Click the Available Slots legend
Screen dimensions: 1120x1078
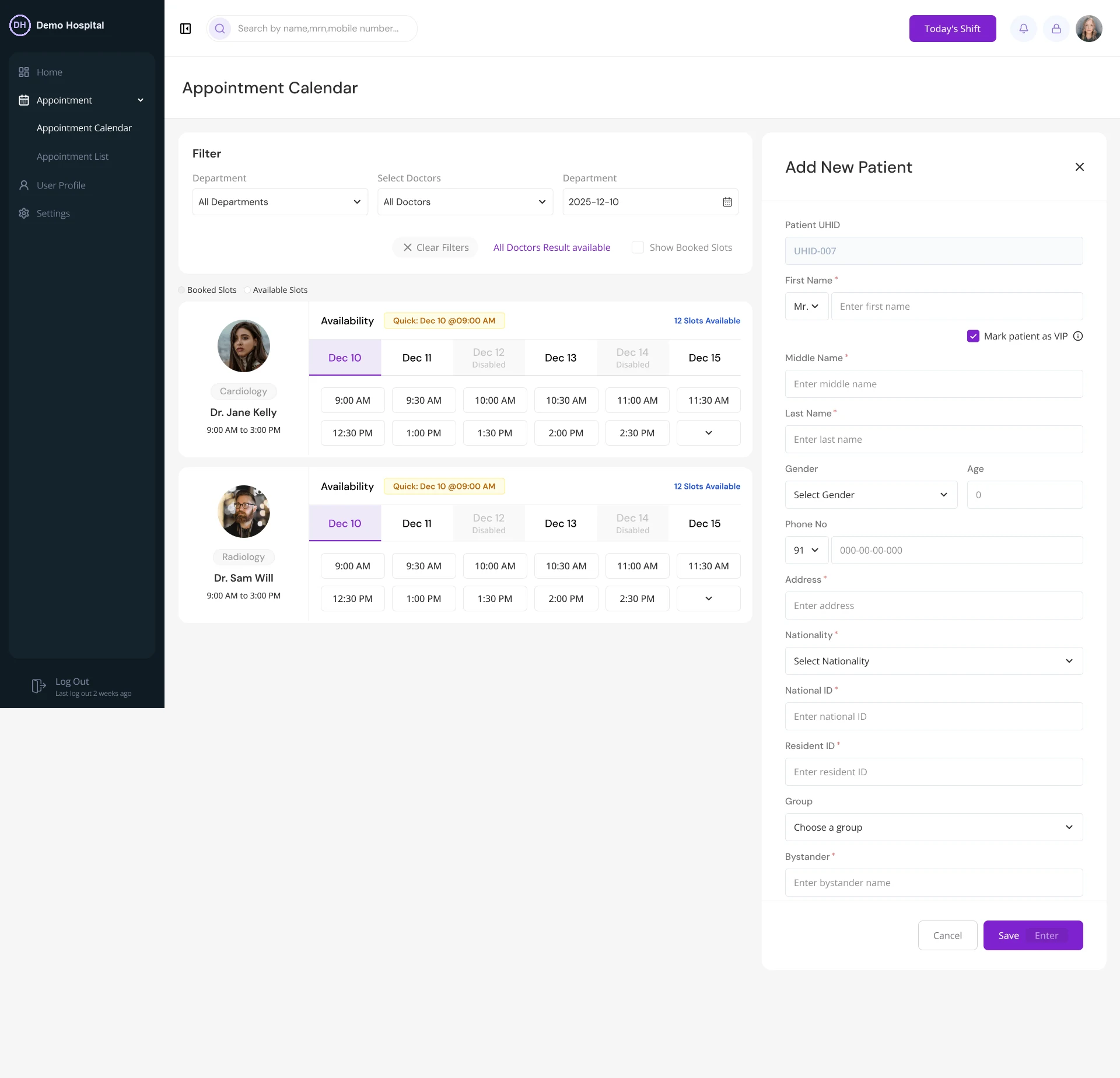[276, 290]
